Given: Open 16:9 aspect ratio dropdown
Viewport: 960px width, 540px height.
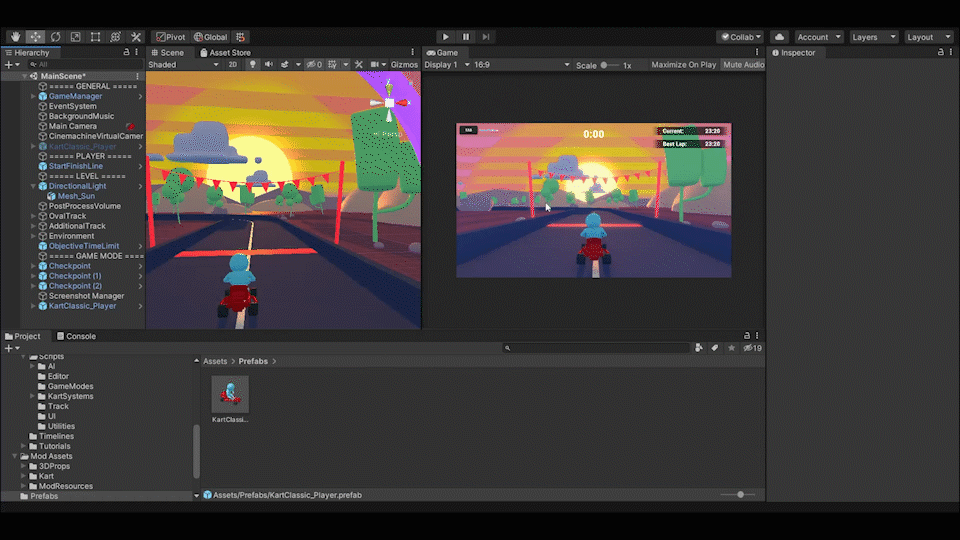Looking at the screenshot, I should click(522, 64).
